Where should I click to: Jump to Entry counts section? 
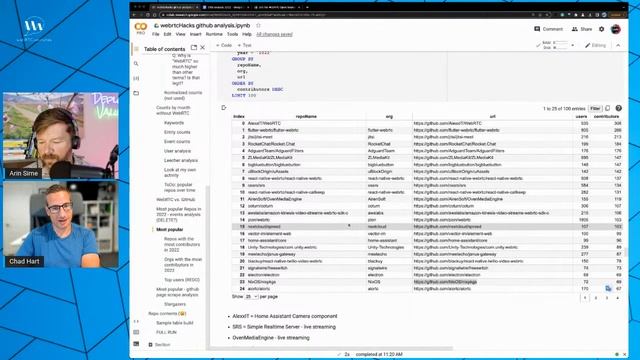pyautogui.click(x=177, y=132)
